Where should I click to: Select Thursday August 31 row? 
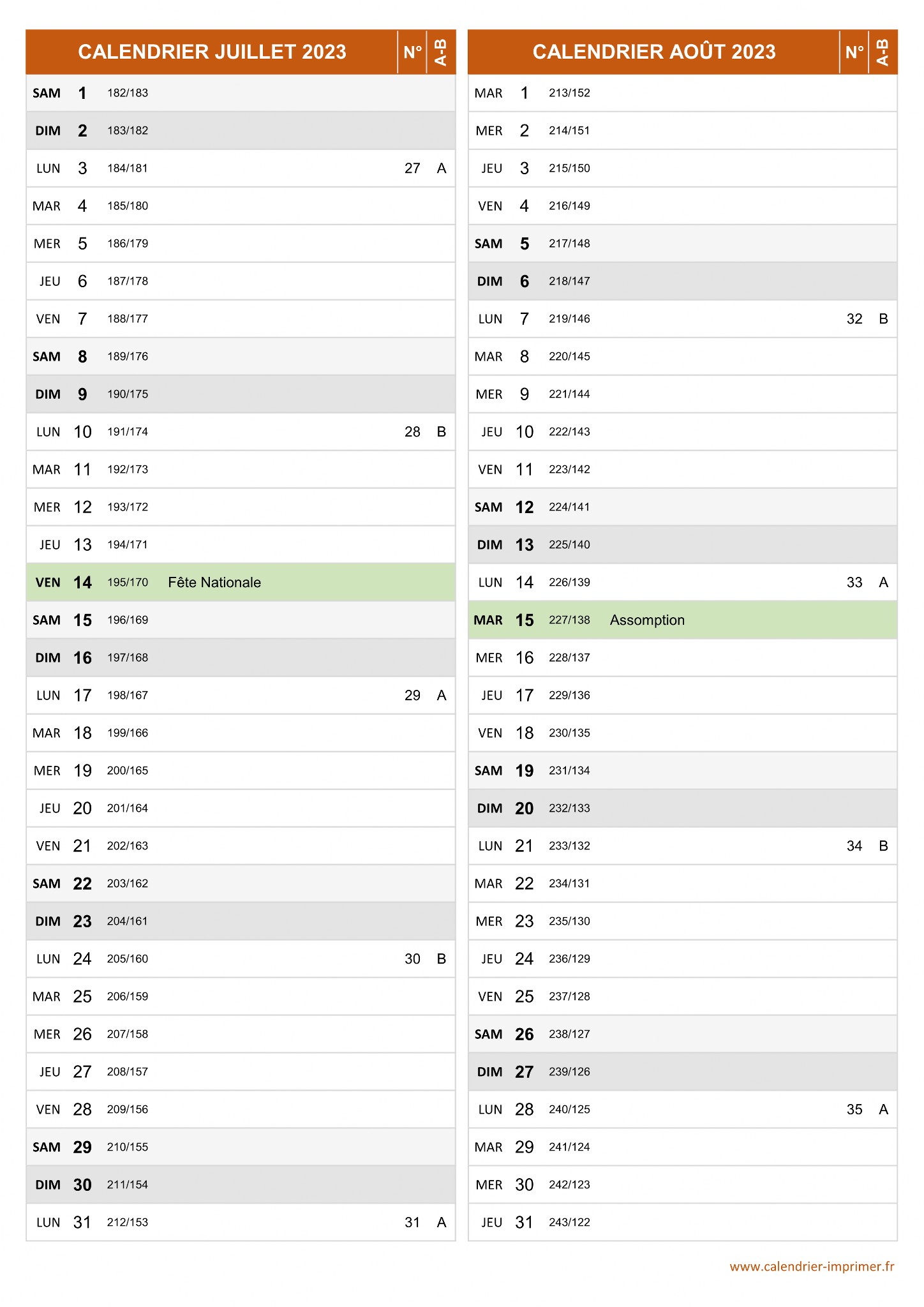click(x=683, y=1222)
